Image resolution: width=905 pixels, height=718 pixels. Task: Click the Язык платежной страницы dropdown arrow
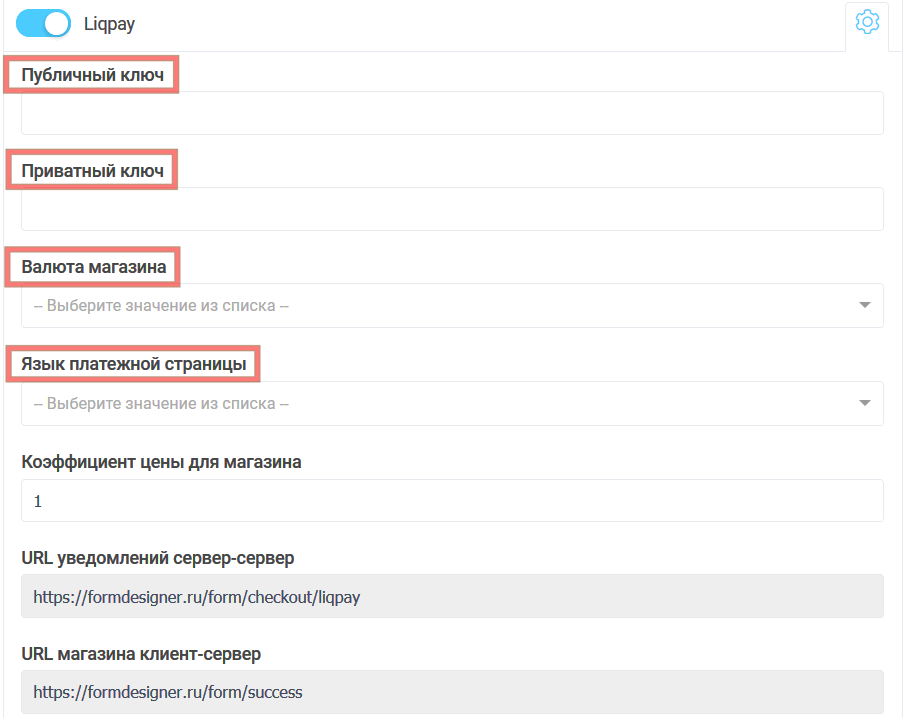click(865, 403)
